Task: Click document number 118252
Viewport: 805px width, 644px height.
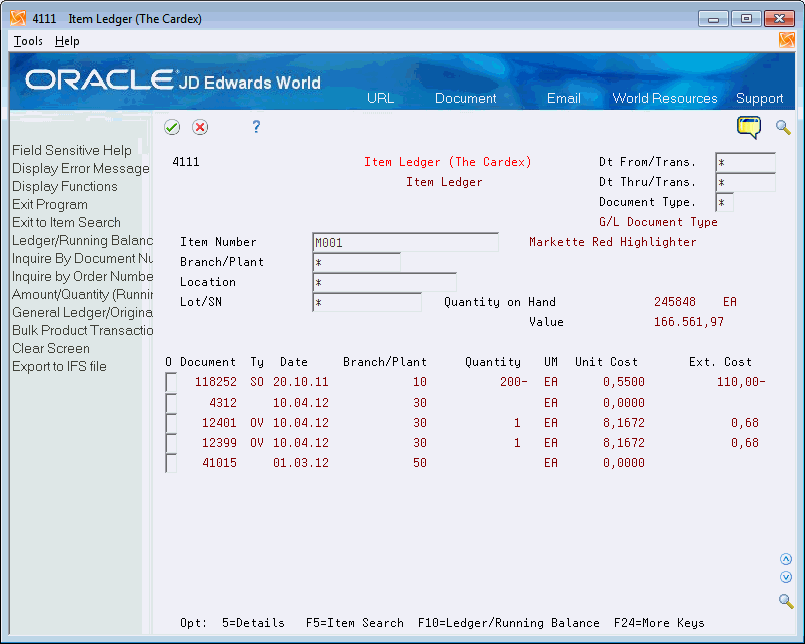Action: [x=216, y=382]
